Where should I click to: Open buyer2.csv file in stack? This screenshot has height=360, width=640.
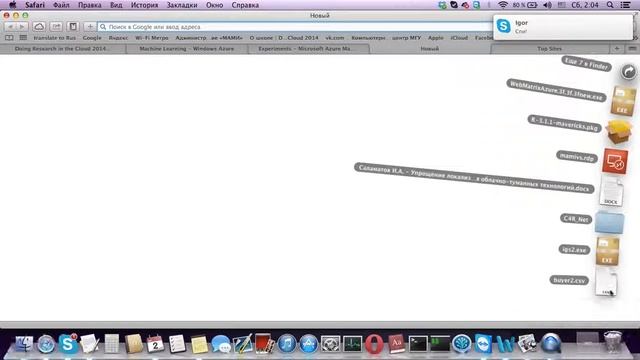tap(606, 281)
